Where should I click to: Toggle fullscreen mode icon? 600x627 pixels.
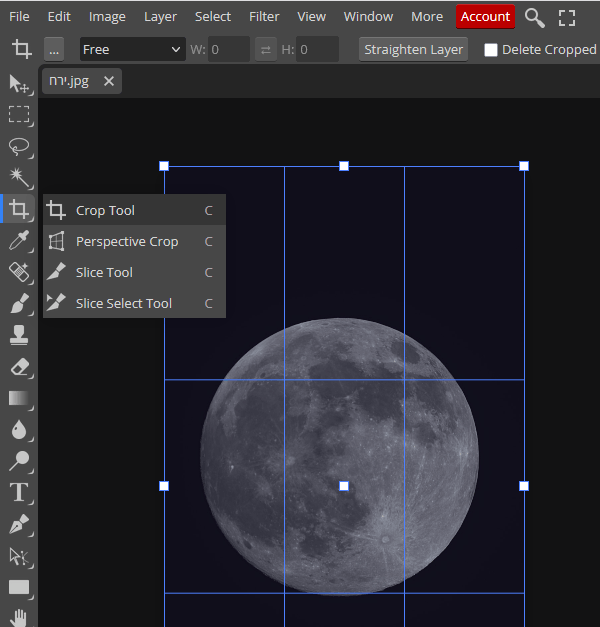coord(567,18)
